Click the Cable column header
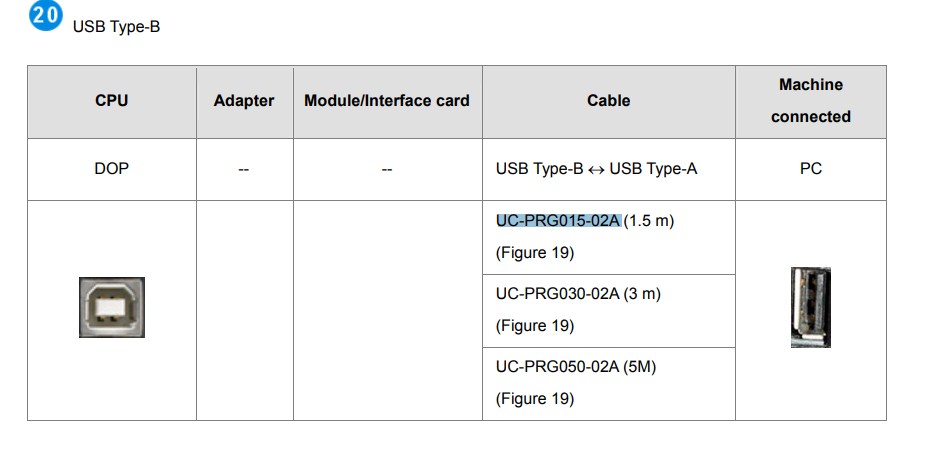The image size is (925, 457). coord(608,101)
